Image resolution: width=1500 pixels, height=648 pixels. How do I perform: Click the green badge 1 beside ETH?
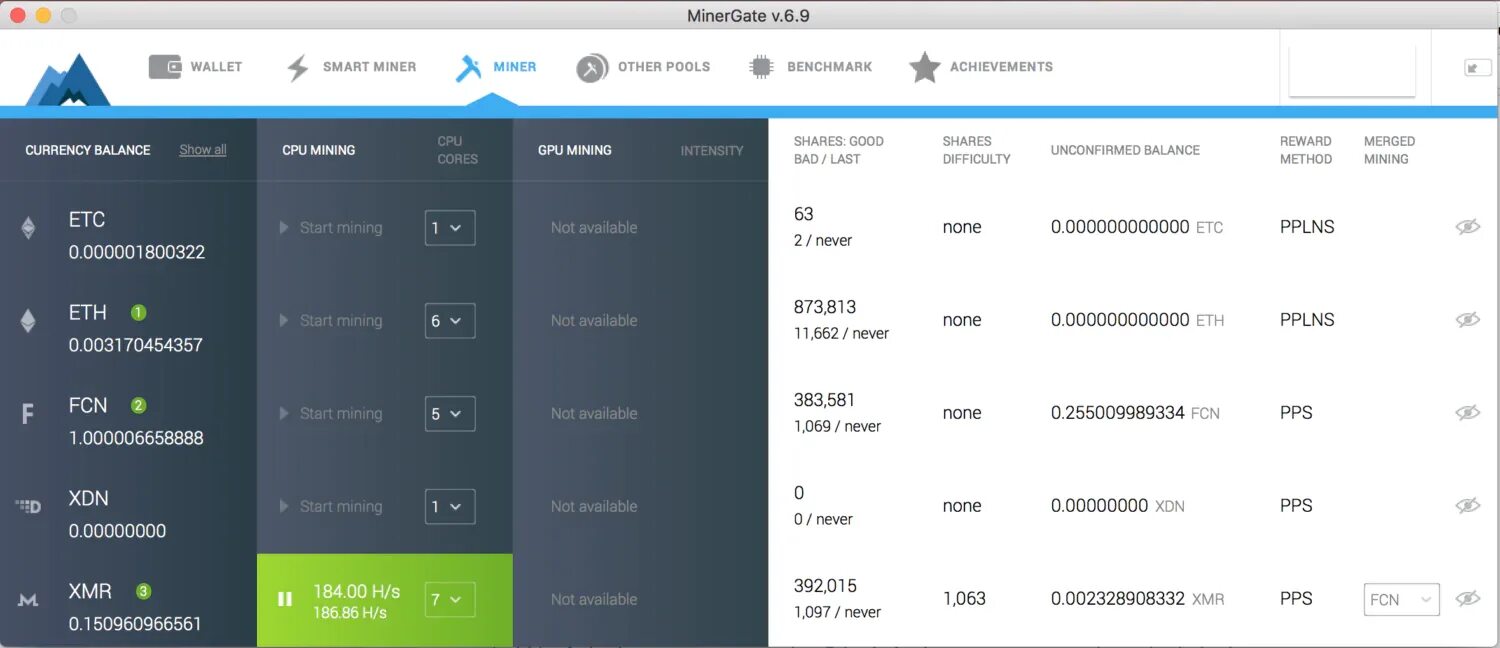coord(138,312)
